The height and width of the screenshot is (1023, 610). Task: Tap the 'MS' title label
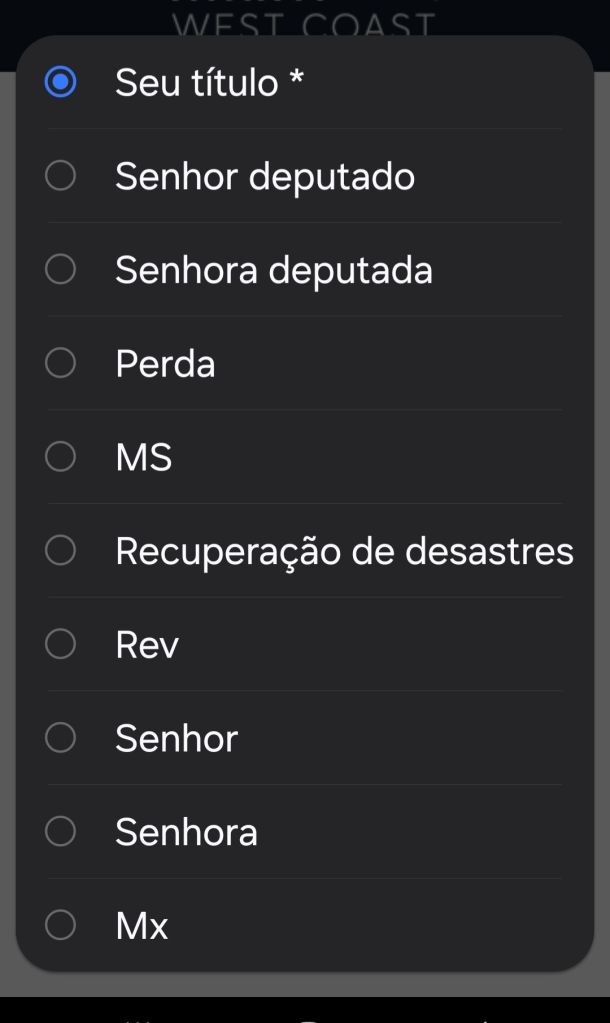point(144,457)
